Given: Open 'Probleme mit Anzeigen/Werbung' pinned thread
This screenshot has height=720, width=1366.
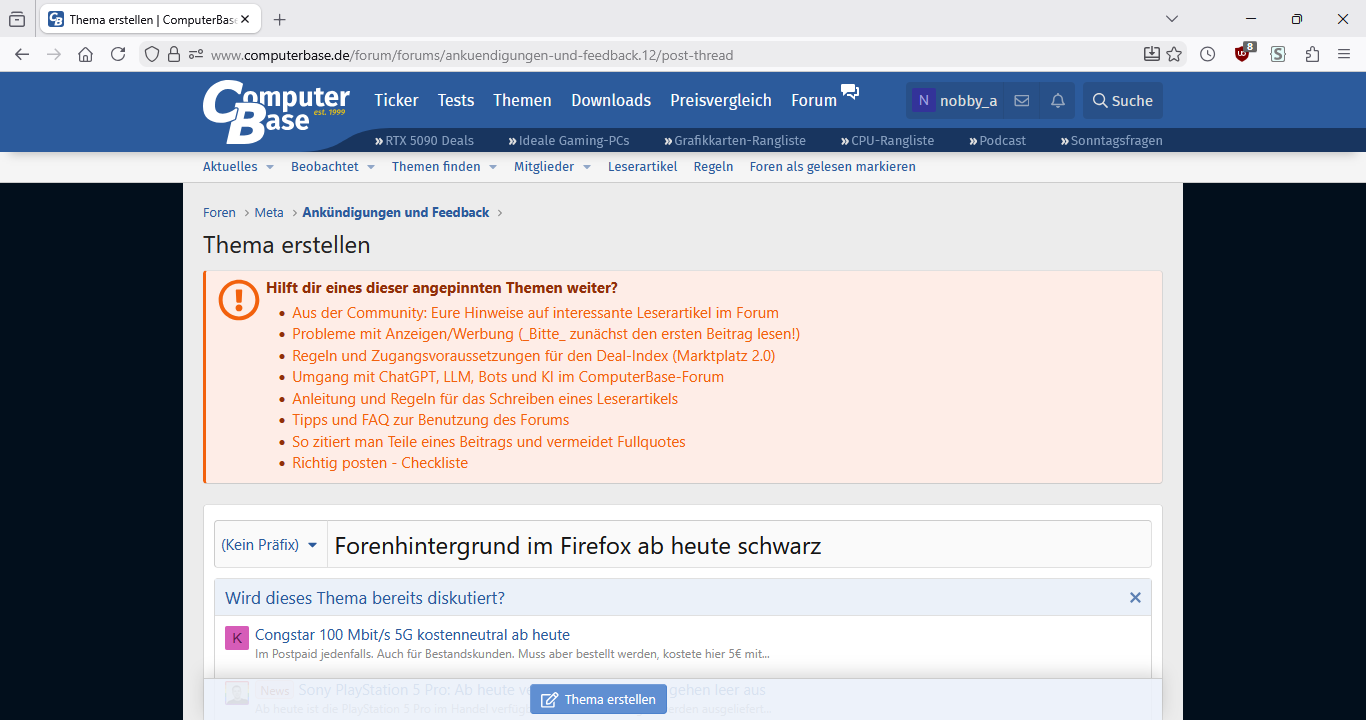Looking at the screenshot, I should (546, 334).
